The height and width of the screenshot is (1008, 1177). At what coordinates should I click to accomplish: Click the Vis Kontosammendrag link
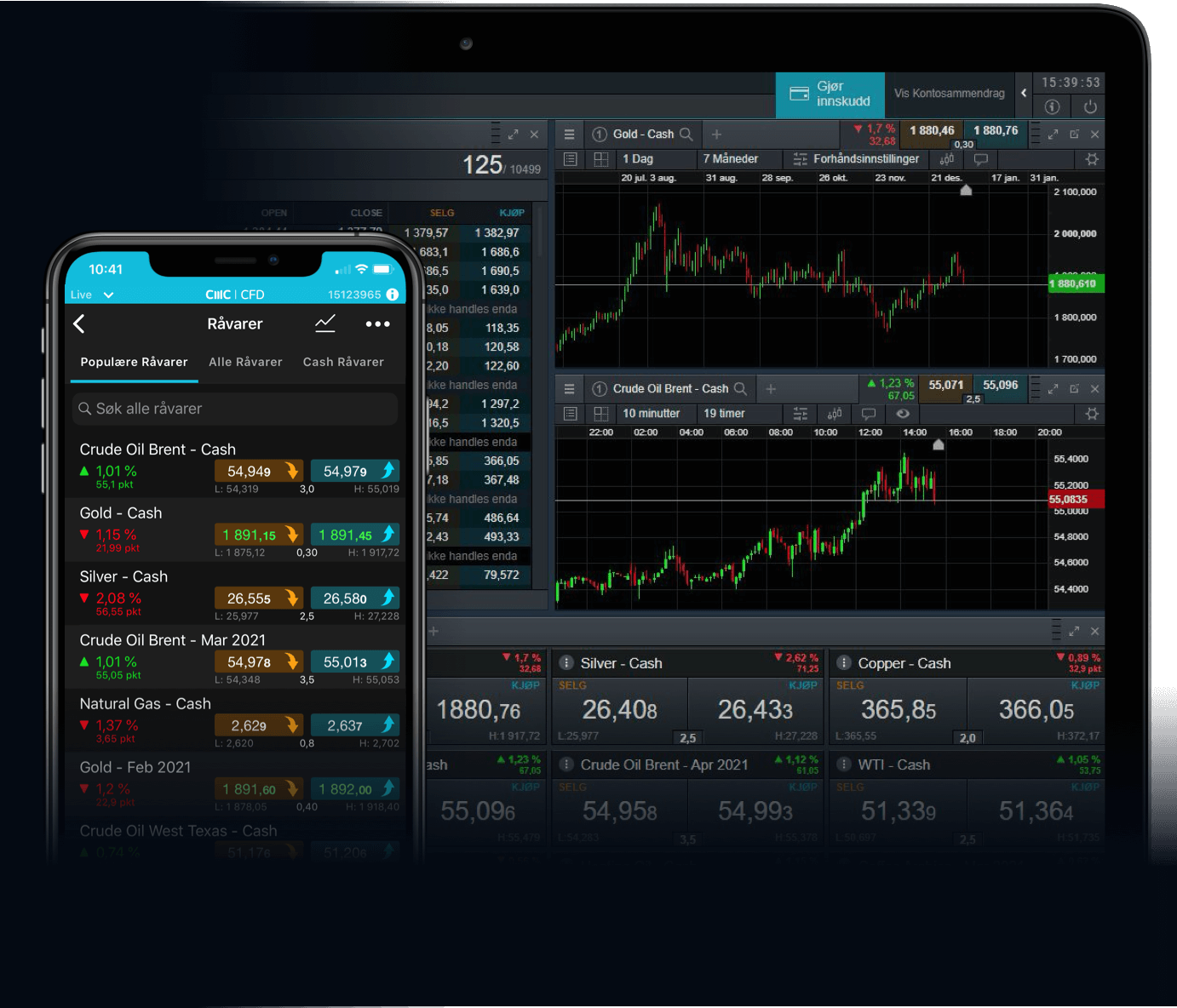tap(949, 94)
